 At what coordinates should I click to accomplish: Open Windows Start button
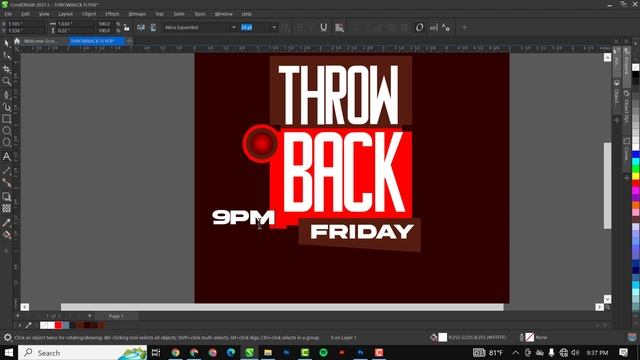pyautogui.click(x=9, y=353)
